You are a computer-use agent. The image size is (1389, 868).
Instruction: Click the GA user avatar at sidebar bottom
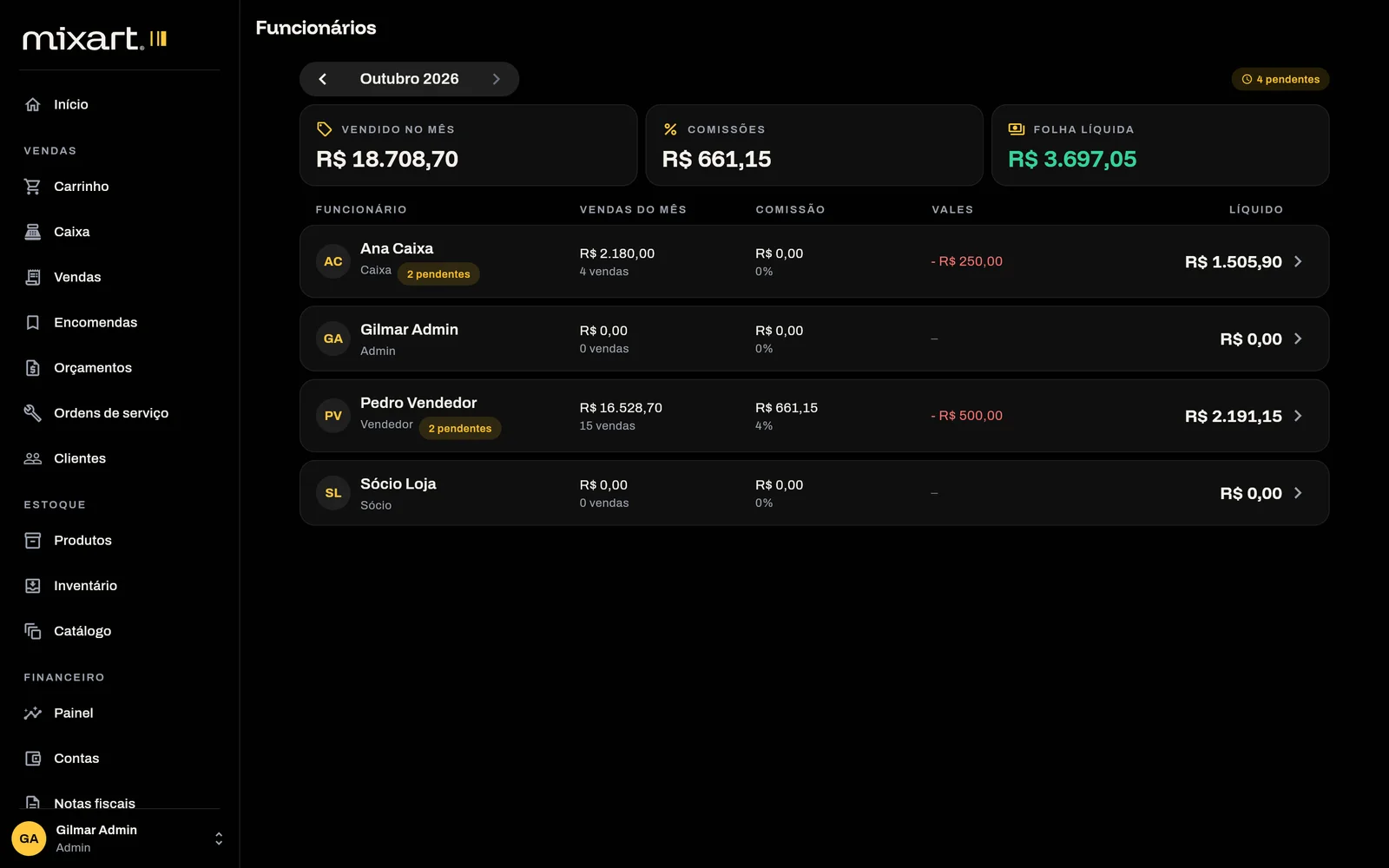(29, 838)
